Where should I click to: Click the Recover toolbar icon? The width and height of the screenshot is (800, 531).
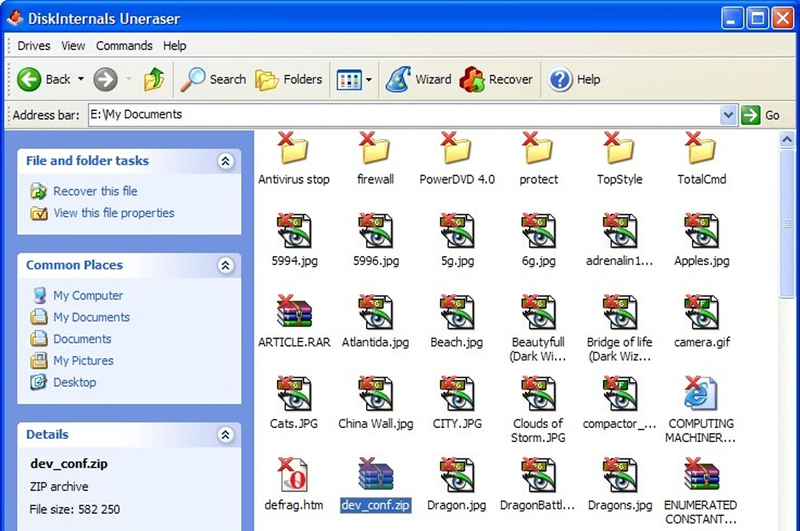point(473,79)
